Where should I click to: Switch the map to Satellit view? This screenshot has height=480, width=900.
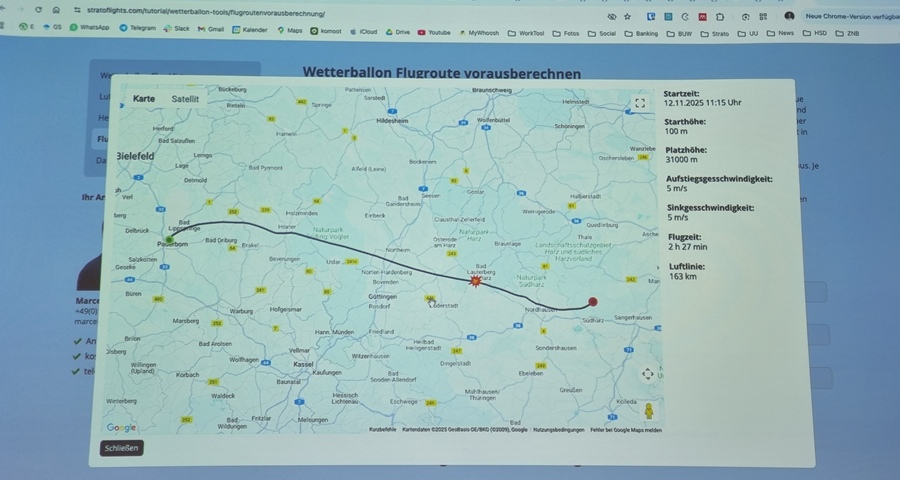point(185,99)
